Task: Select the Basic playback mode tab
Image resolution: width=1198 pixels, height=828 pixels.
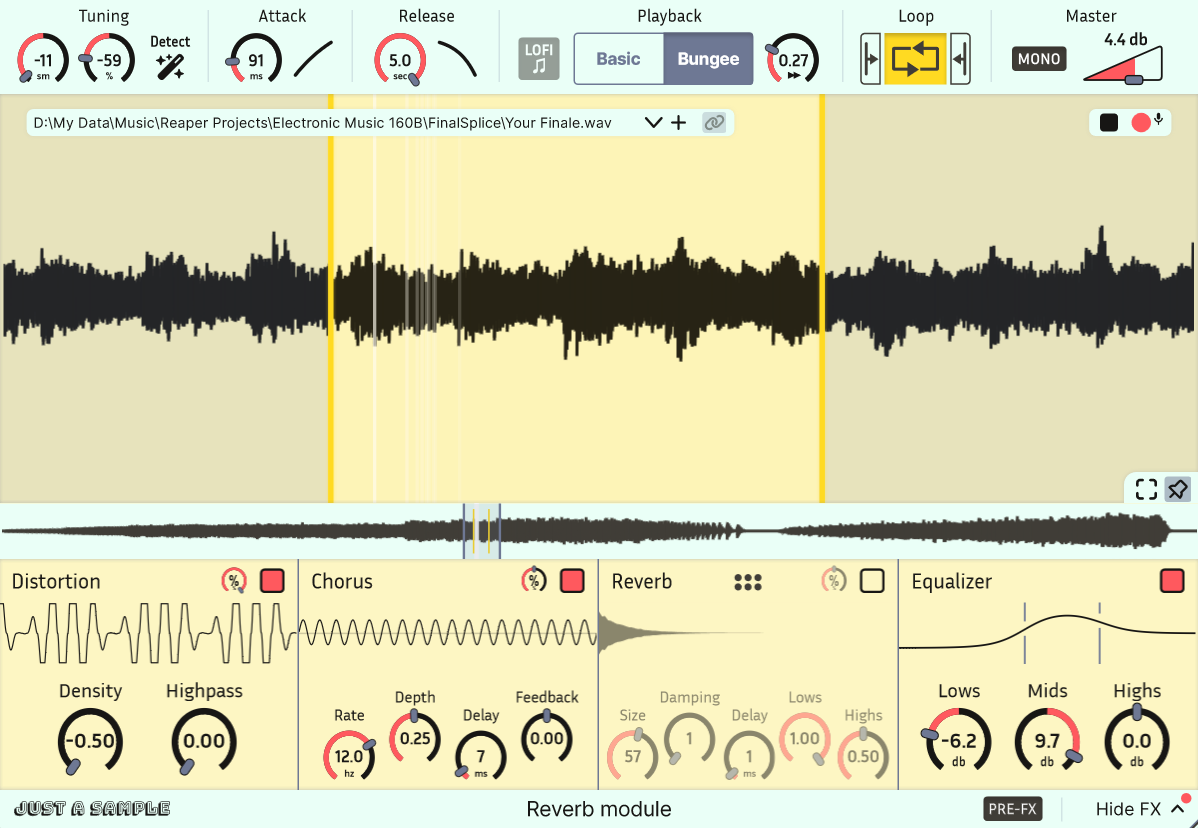Action: 618,59
